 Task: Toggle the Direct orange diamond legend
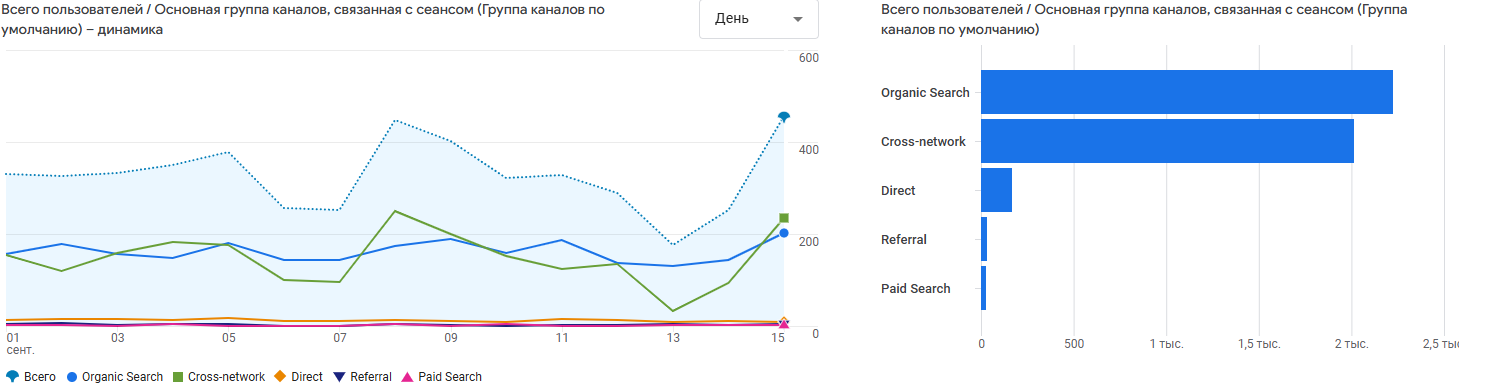[x=280, y=377]
